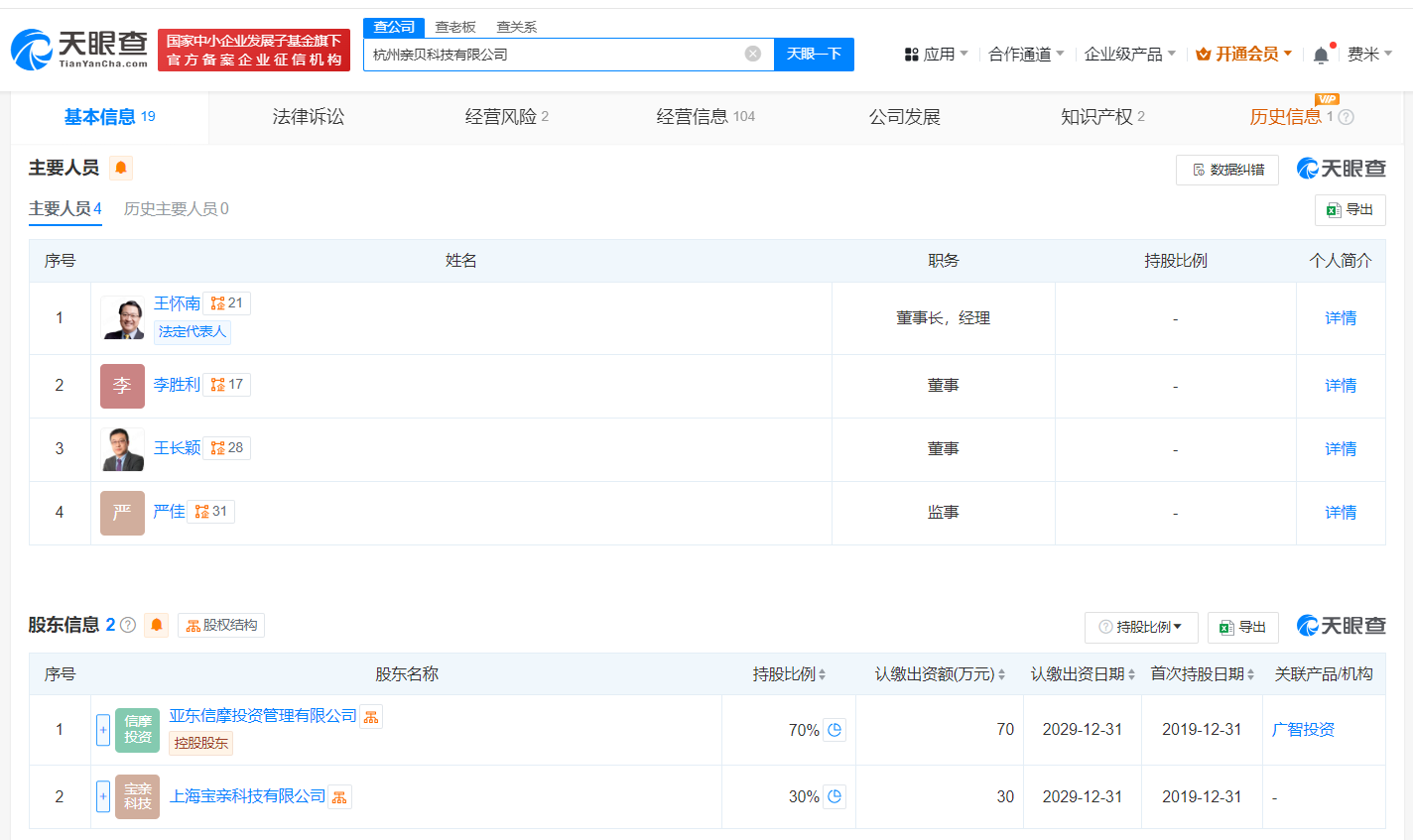
Task: Open 严佳 relation graph badge 31
Action: tap(211, 512)
